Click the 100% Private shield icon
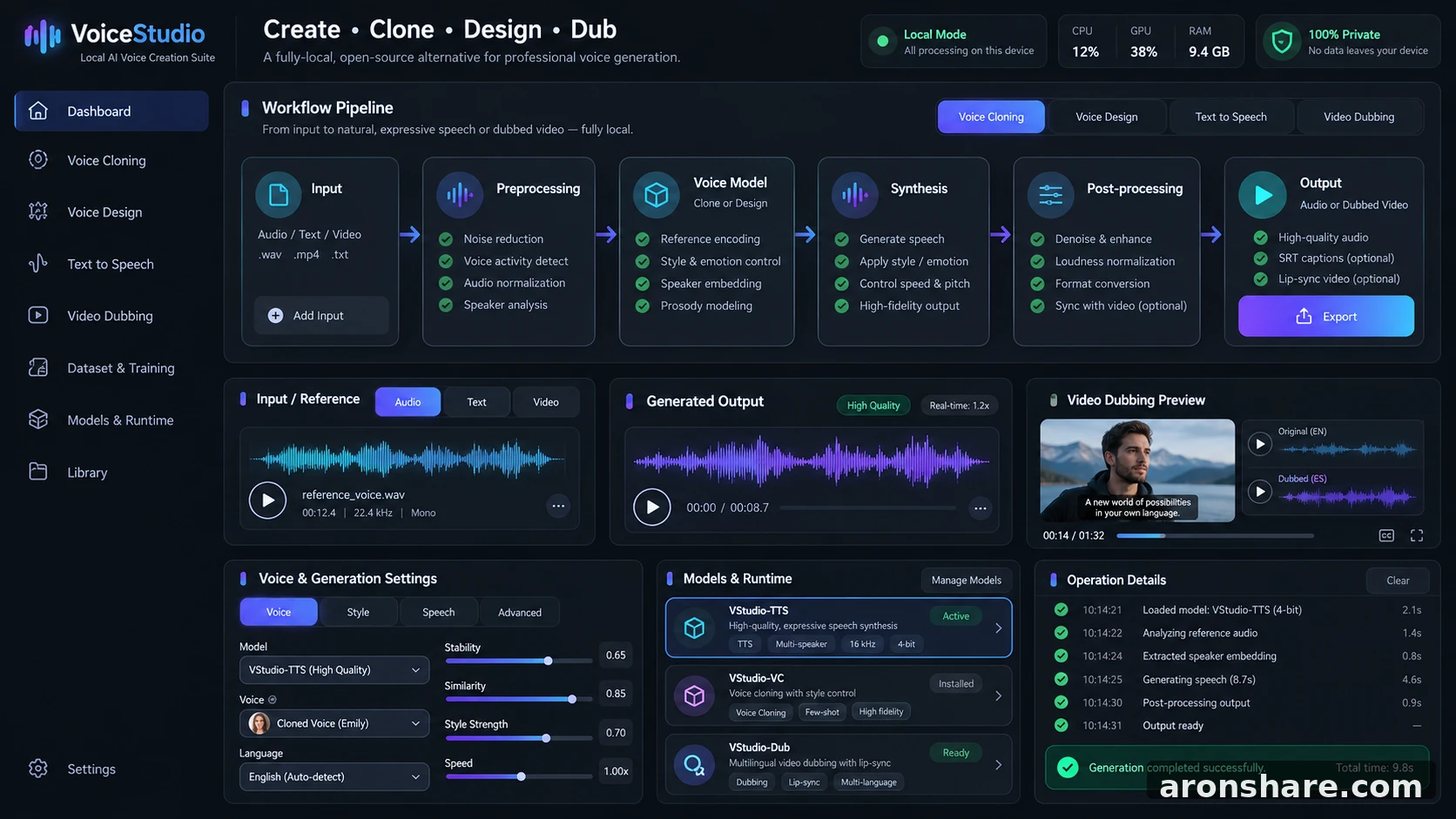This screenshot has width=1456, height=819. click(x=1282, y=41)
